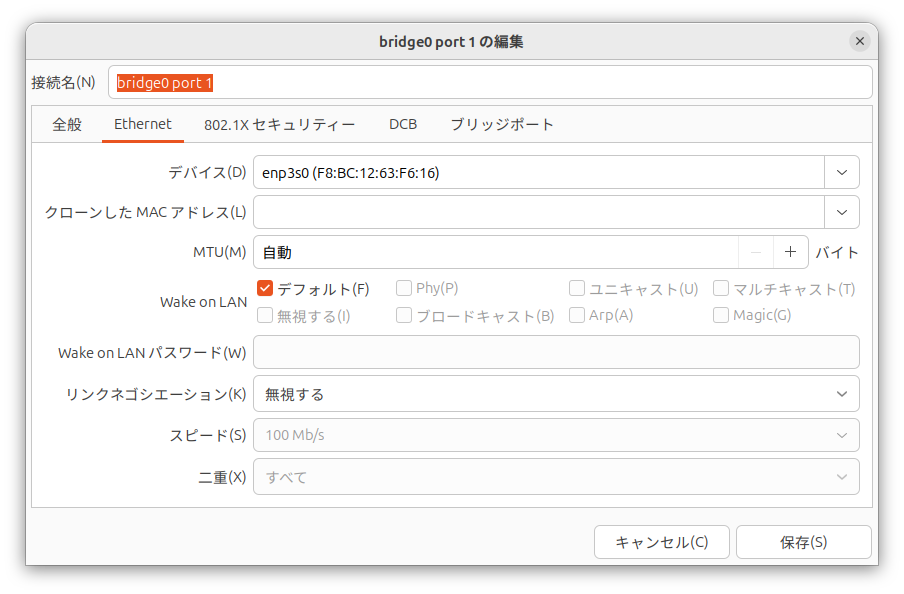
Task: Enable the Magic Wake on LAN checkbox
Action: pyautogui.click(x=722, y=316)
